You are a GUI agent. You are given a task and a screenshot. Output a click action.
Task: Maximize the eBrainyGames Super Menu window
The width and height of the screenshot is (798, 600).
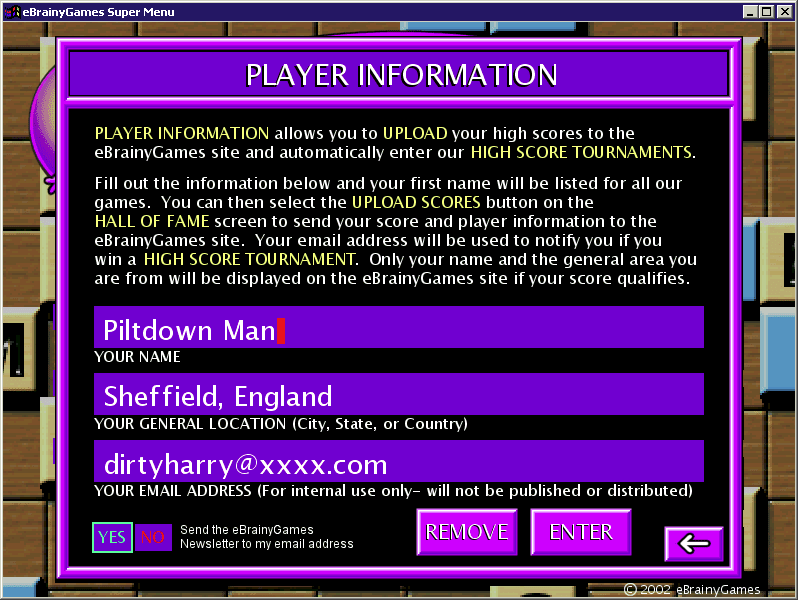pyautogui.click(x=766, y=11)
